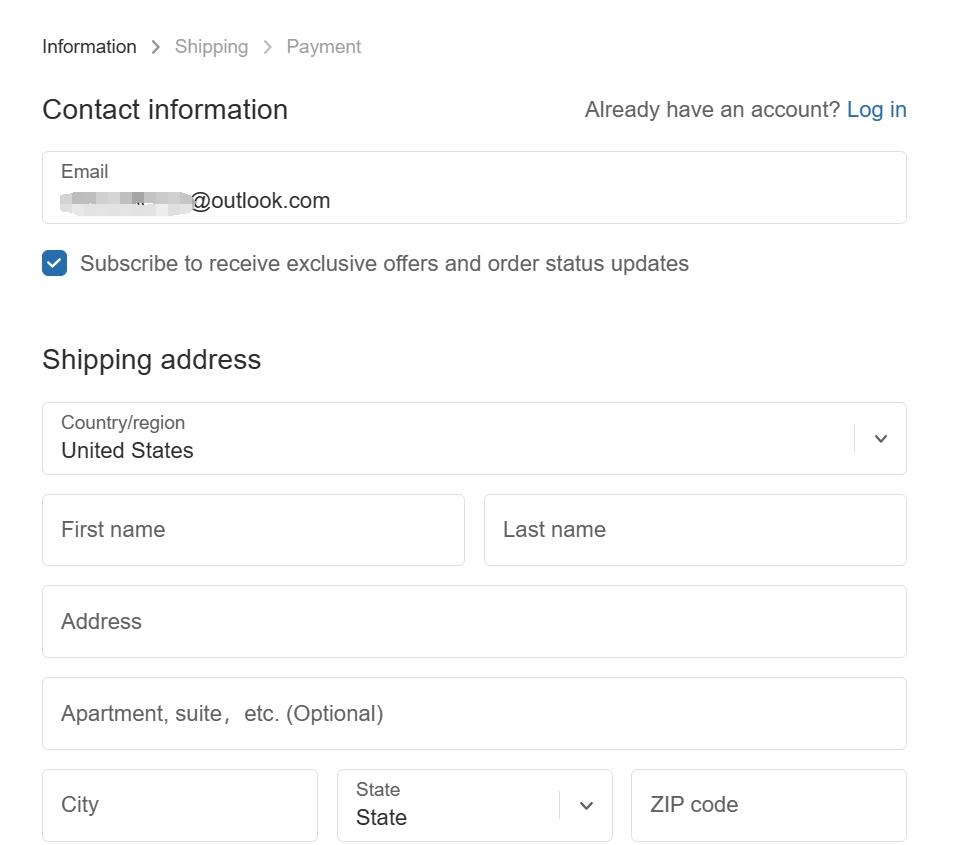Viewport: 974px width, 845px height.
Task: Focus the Address input field
Action: [474, 622]
